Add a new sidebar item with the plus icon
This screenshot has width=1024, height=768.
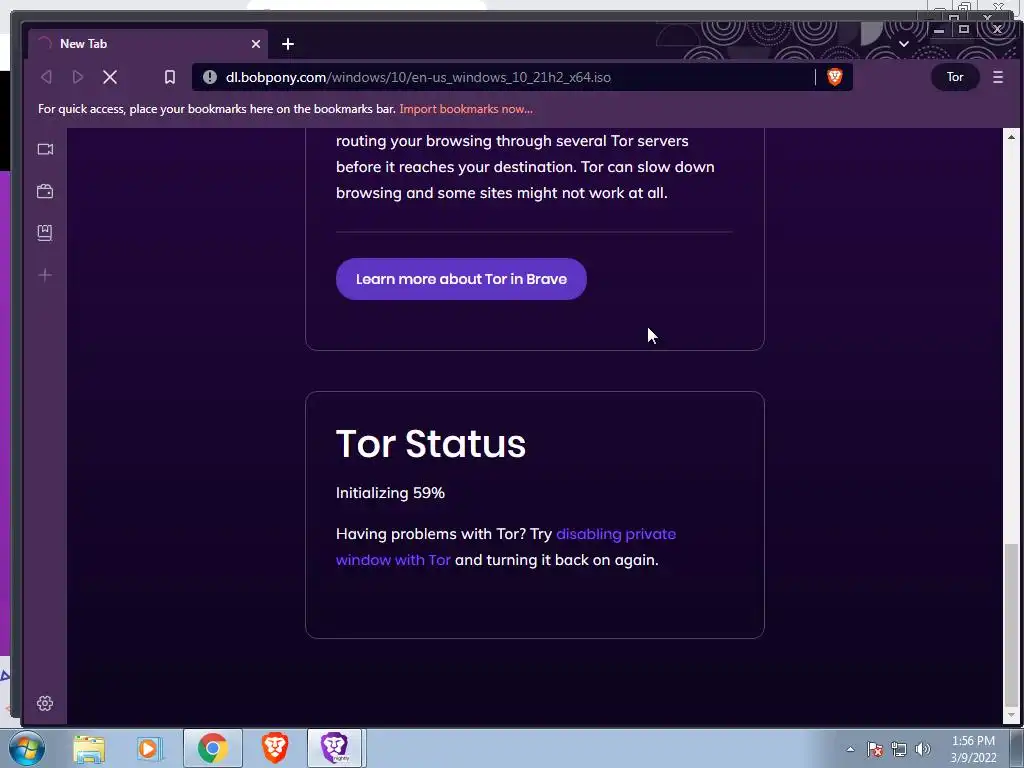pyautogui.click(x=45, y=275)
